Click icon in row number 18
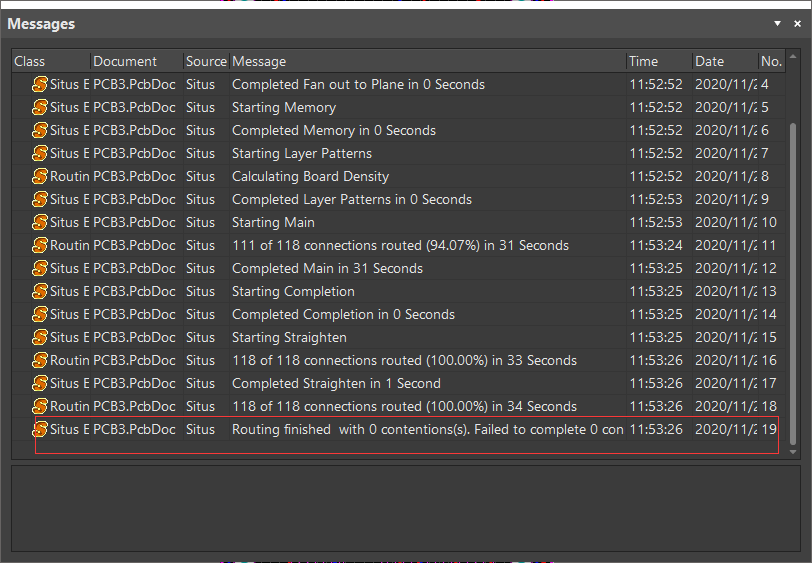Screen dimensions: 812x563 pos(40,406)
